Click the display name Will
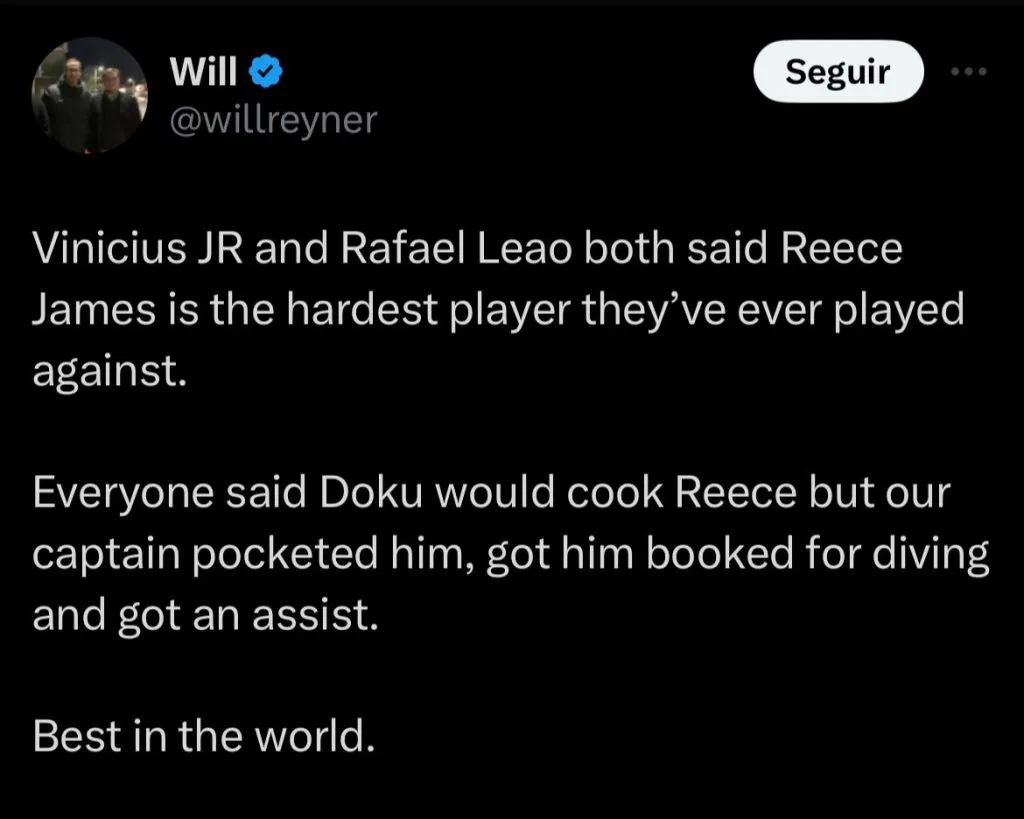Image resolution: width=1024 pixels, height=819 pixels. [x=201, y=72]
